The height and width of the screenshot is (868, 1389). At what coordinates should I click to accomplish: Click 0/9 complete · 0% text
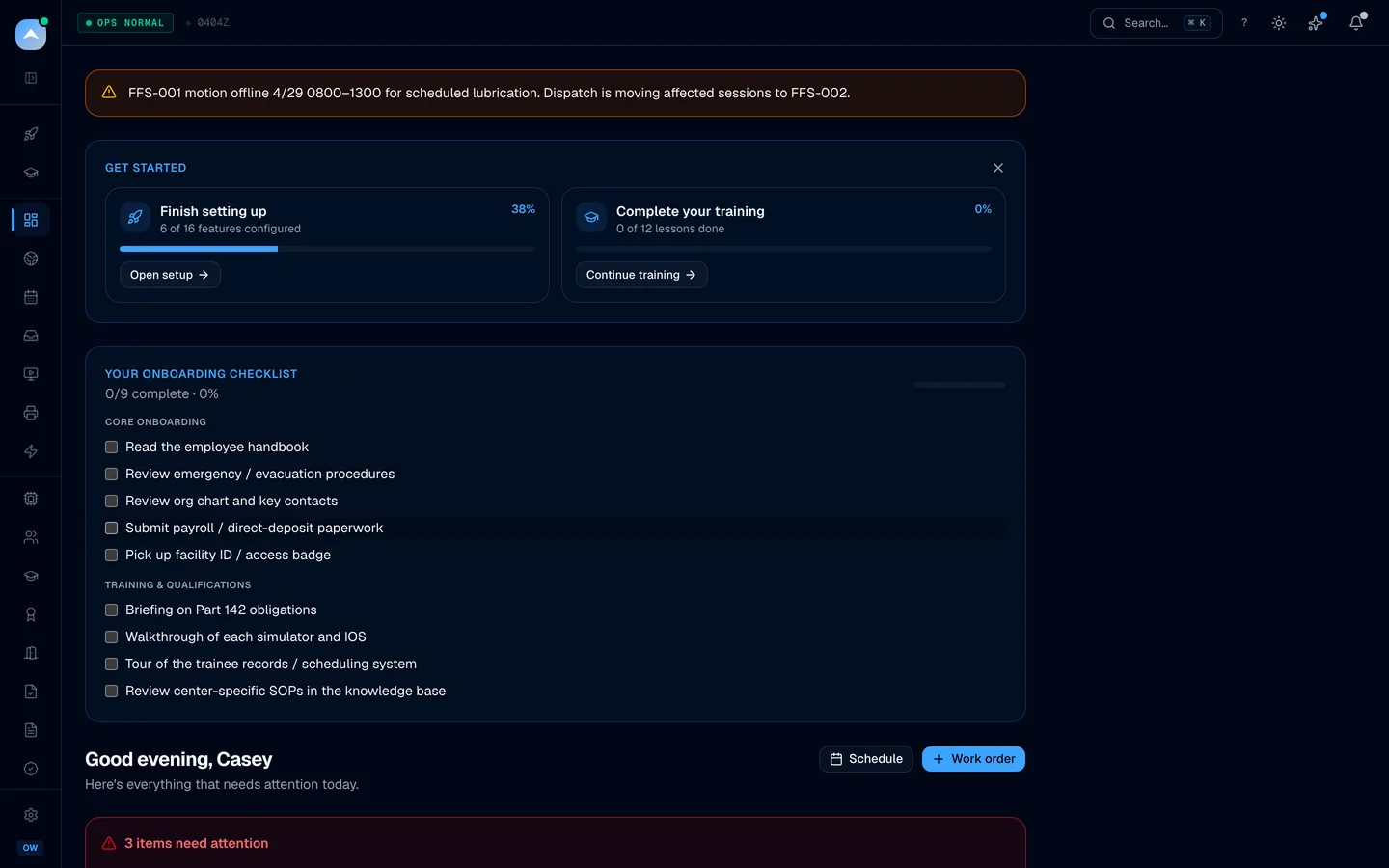coord(162,393)
